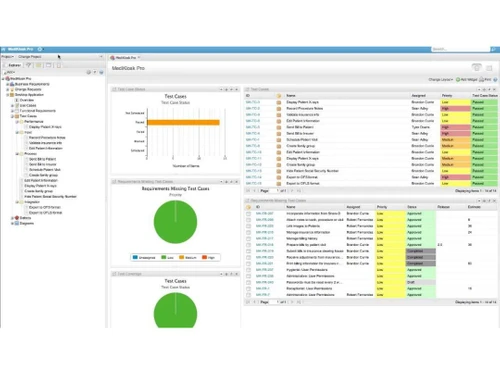Select Overview in the project tree
This screenshot has width=500, height=375.
coord(27,100)
